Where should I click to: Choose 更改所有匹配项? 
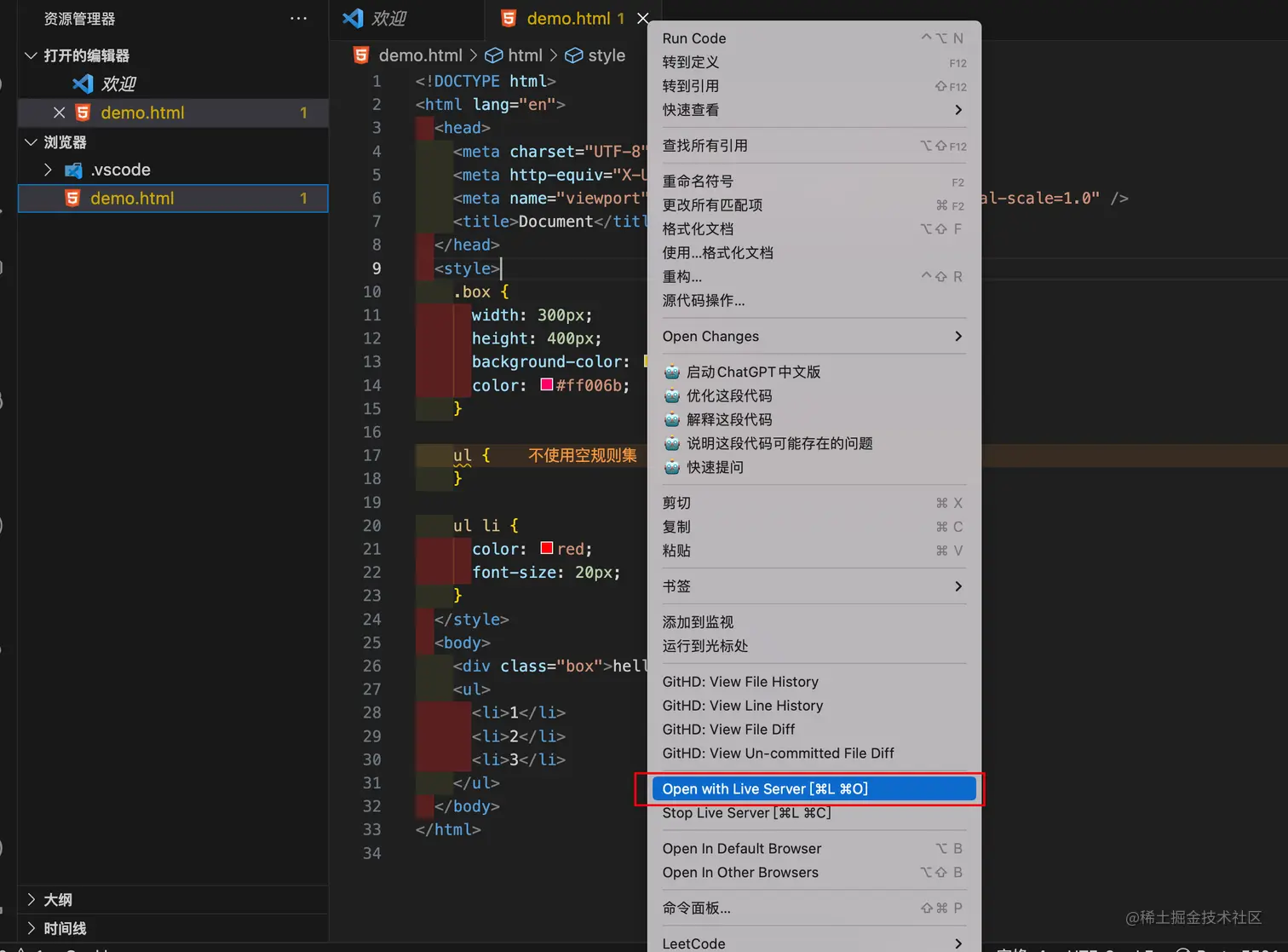[x=814, y=205]
